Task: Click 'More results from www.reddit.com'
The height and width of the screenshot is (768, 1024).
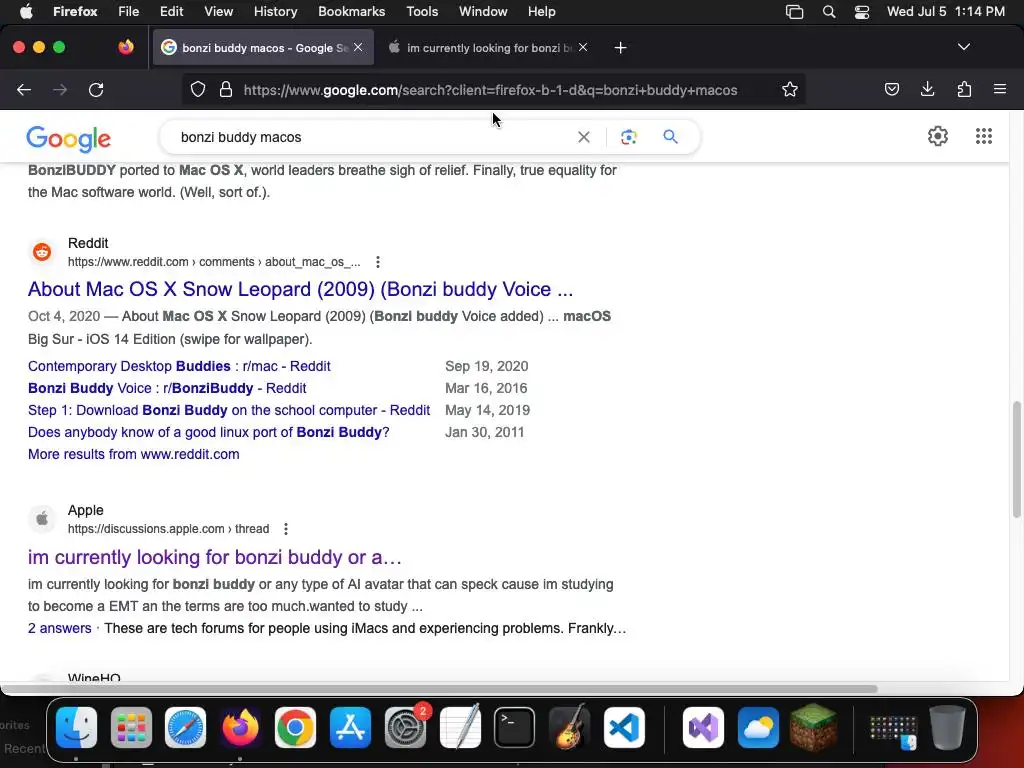Action: pos(133,455)
